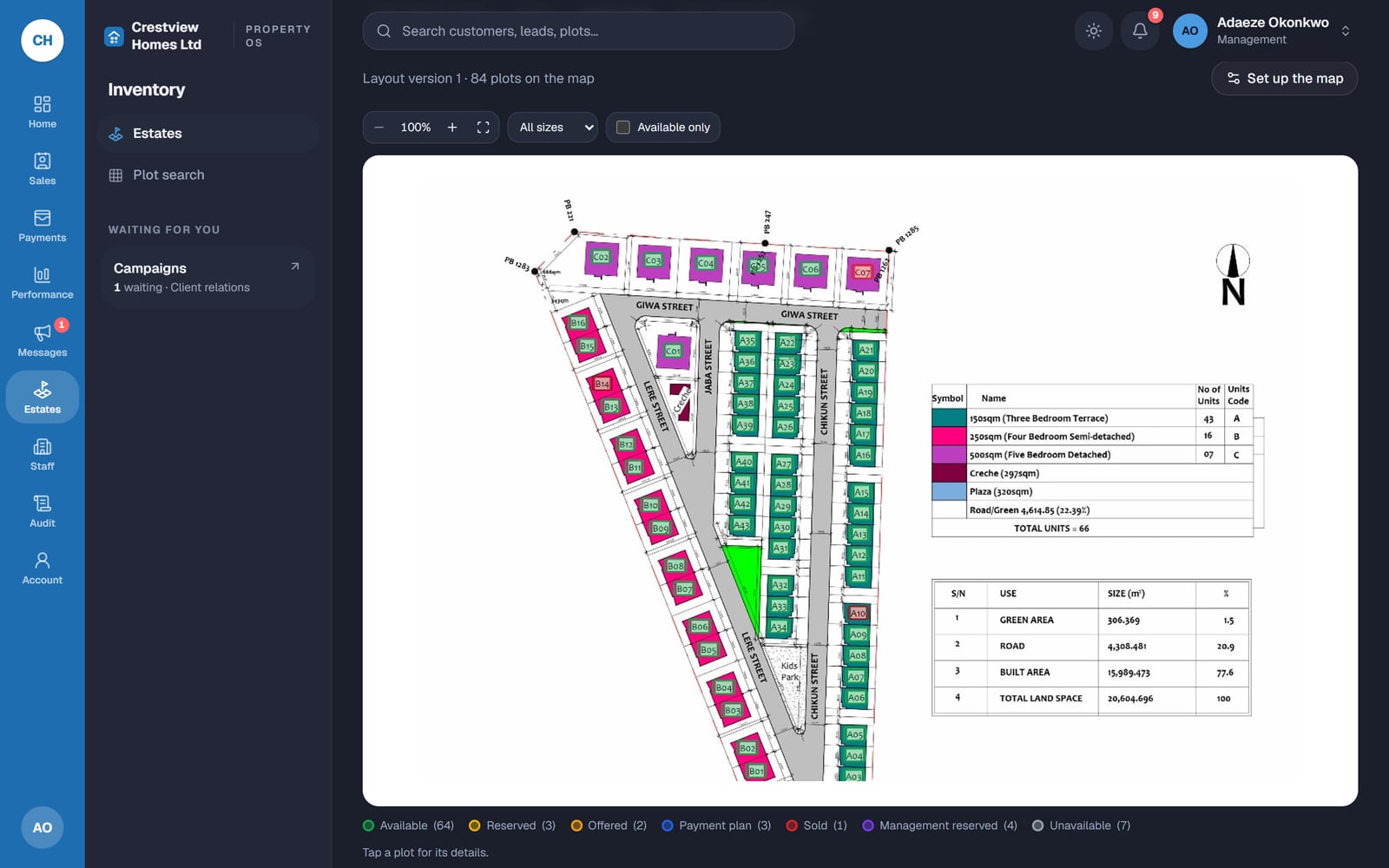Open Plot search in Inventory menu

208,175
